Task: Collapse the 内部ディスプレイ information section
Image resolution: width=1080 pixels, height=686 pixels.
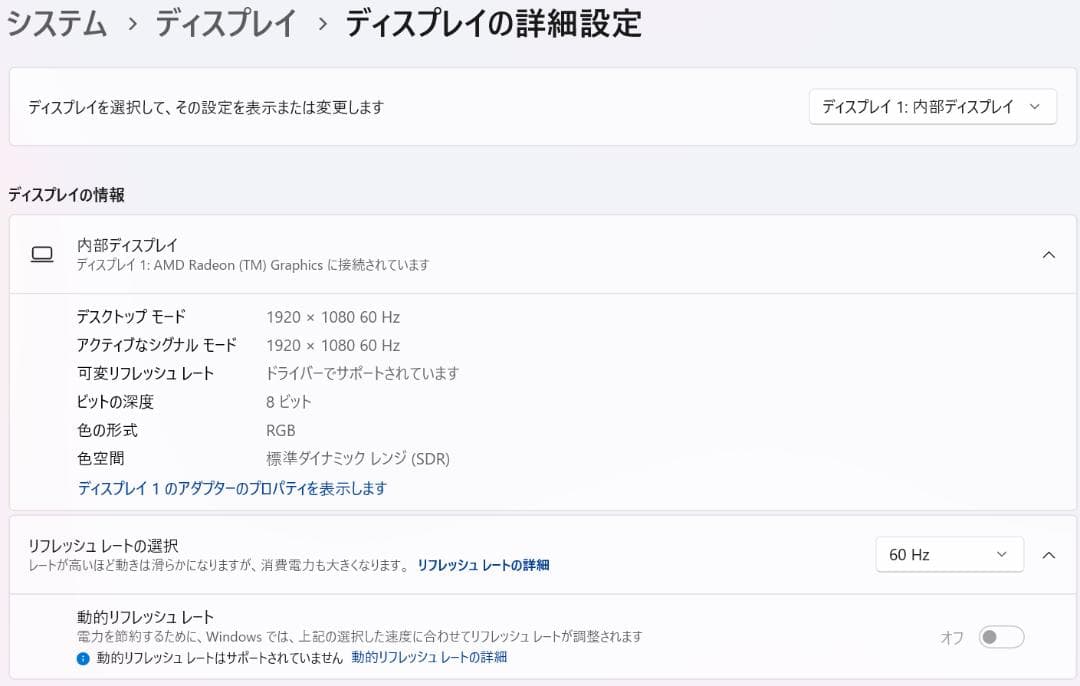Action: tap(1048, 254)
